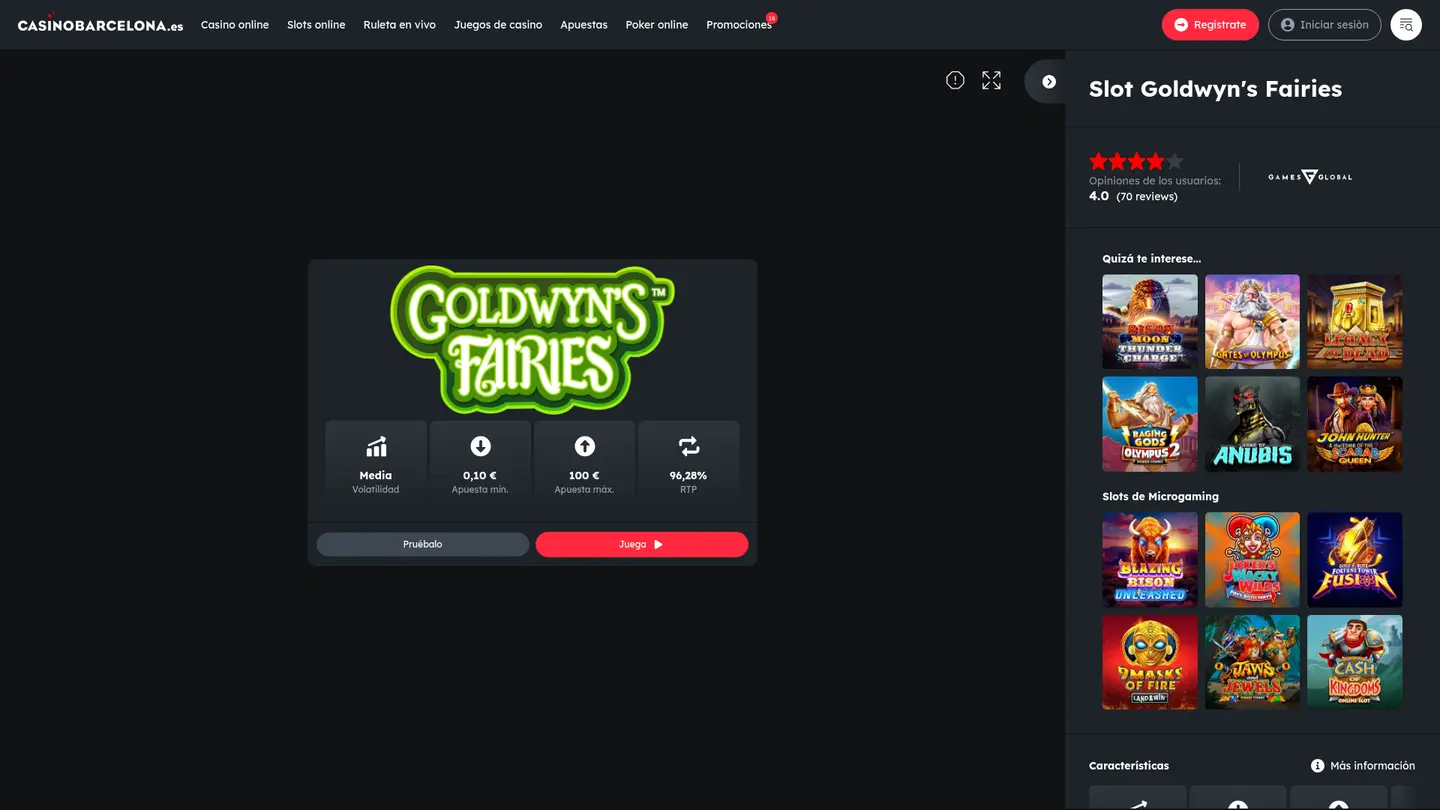1440x810 pixels.
Task: Click the user avatar icon in Iniciar sesión
Action: coord(1288,25)
